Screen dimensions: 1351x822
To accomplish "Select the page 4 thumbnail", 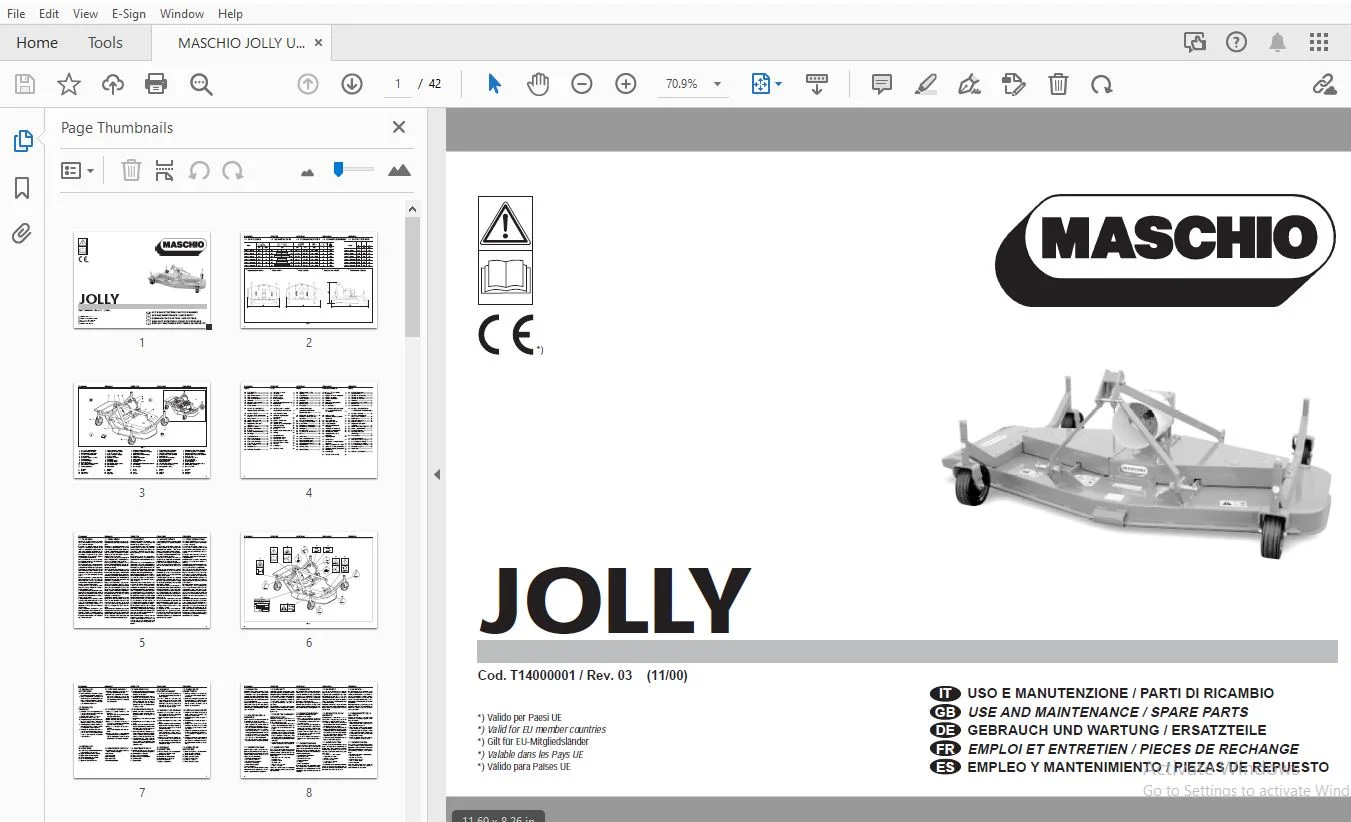I will pos(309,431).
